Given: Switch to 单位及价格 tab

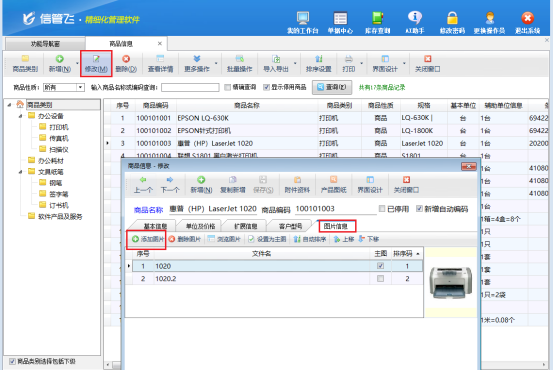Looking at the screenshot, I should (x=200, y=226).
